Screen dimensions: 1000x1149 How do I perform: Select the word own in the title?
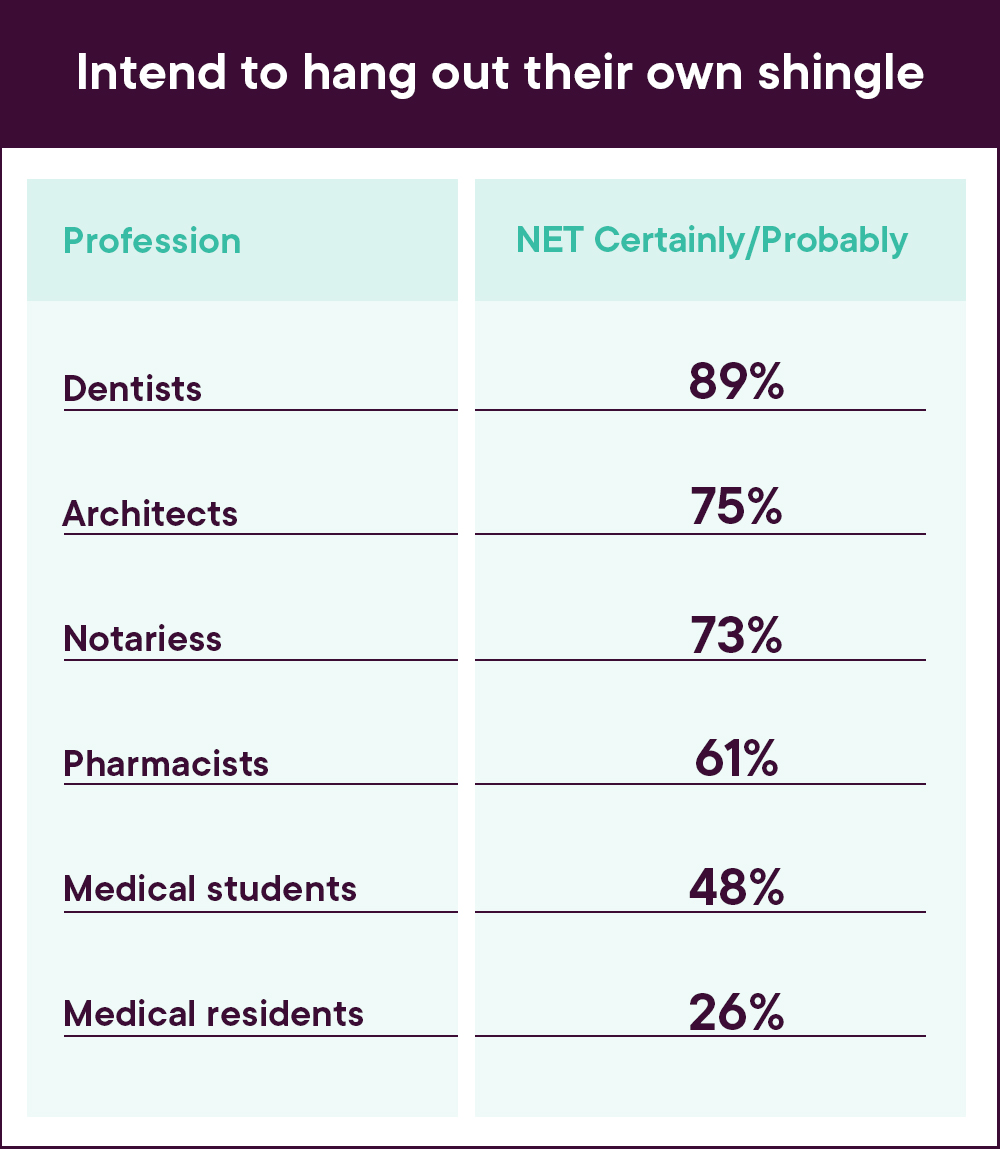694,75
